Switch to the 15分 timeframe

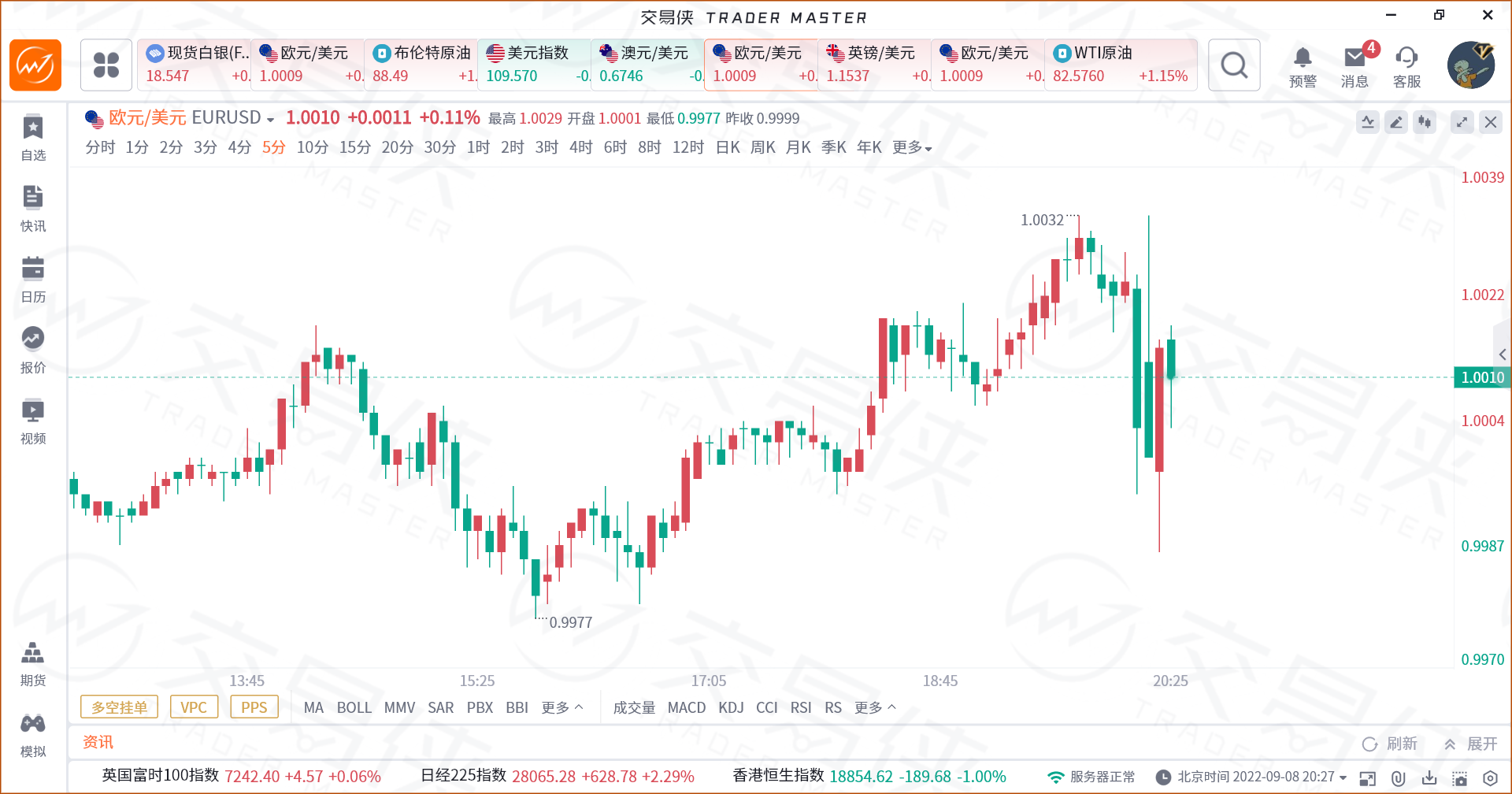pyautogui.click(x=354, y=147)
